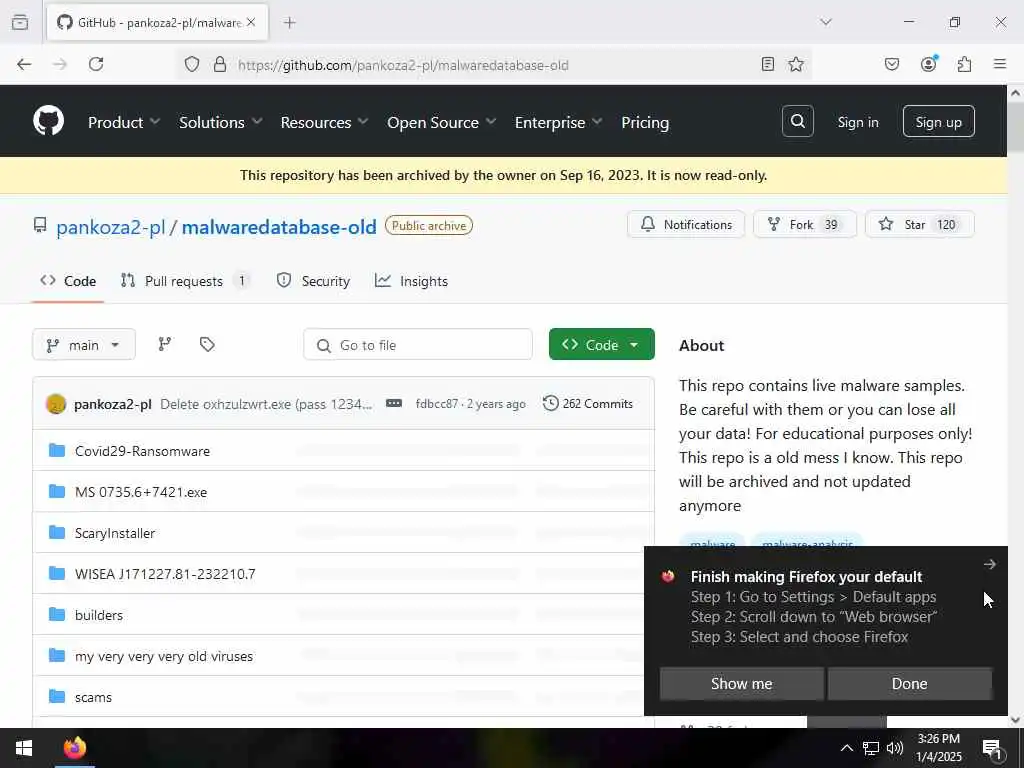Image resolution: width=1024 pixels, height=768 pixels.
Task: Bookmark this page with star icon
Action: point(795,64)
